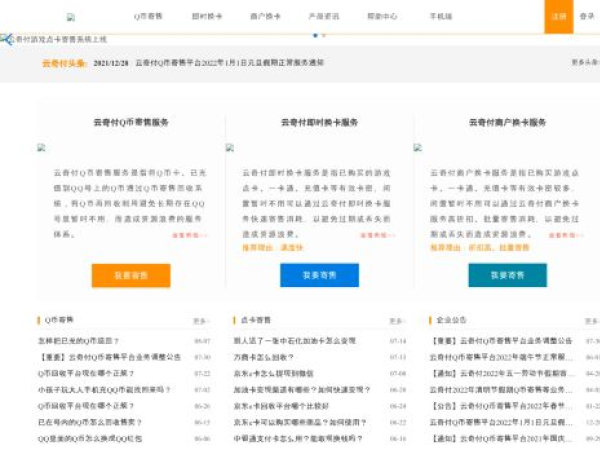Click the orange marker beside Q币寄售 list heading
The height and width of the screenshot is (450, 600).
(39, 320)
